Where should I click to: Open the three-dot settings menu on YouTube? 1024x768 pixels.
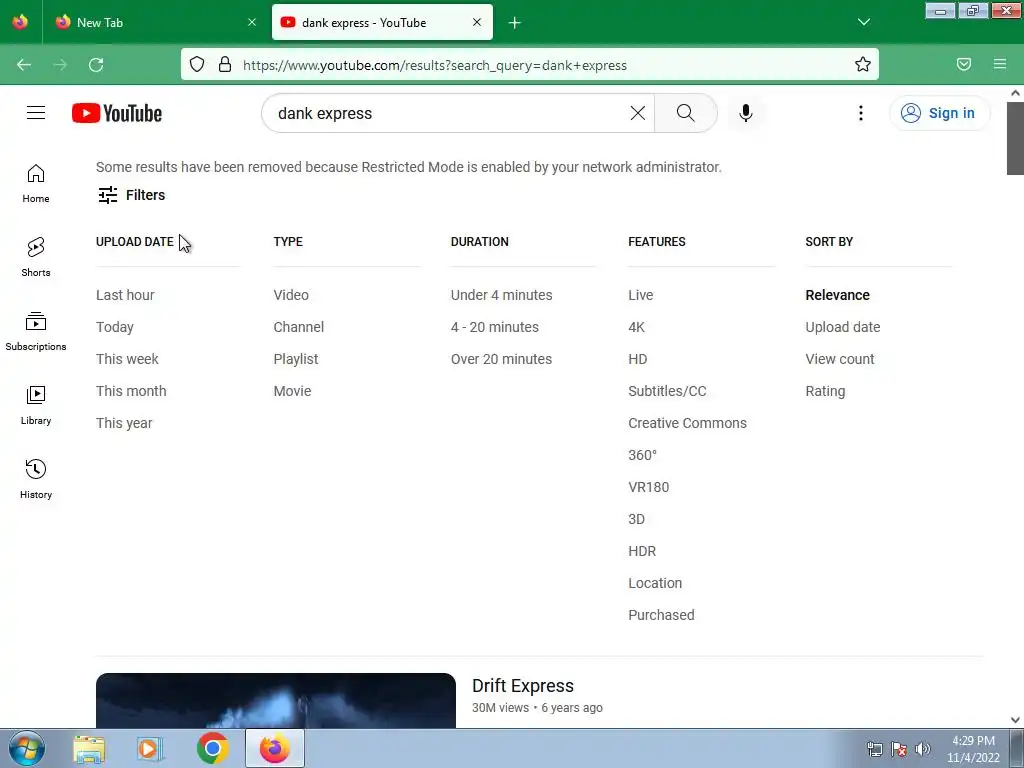(x=861, y=113)
